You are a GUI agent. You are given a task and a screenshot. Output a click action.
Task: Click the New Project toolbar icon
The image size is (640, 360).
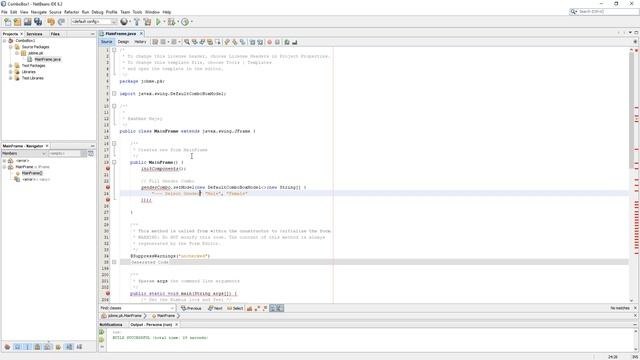pos(17,22)
